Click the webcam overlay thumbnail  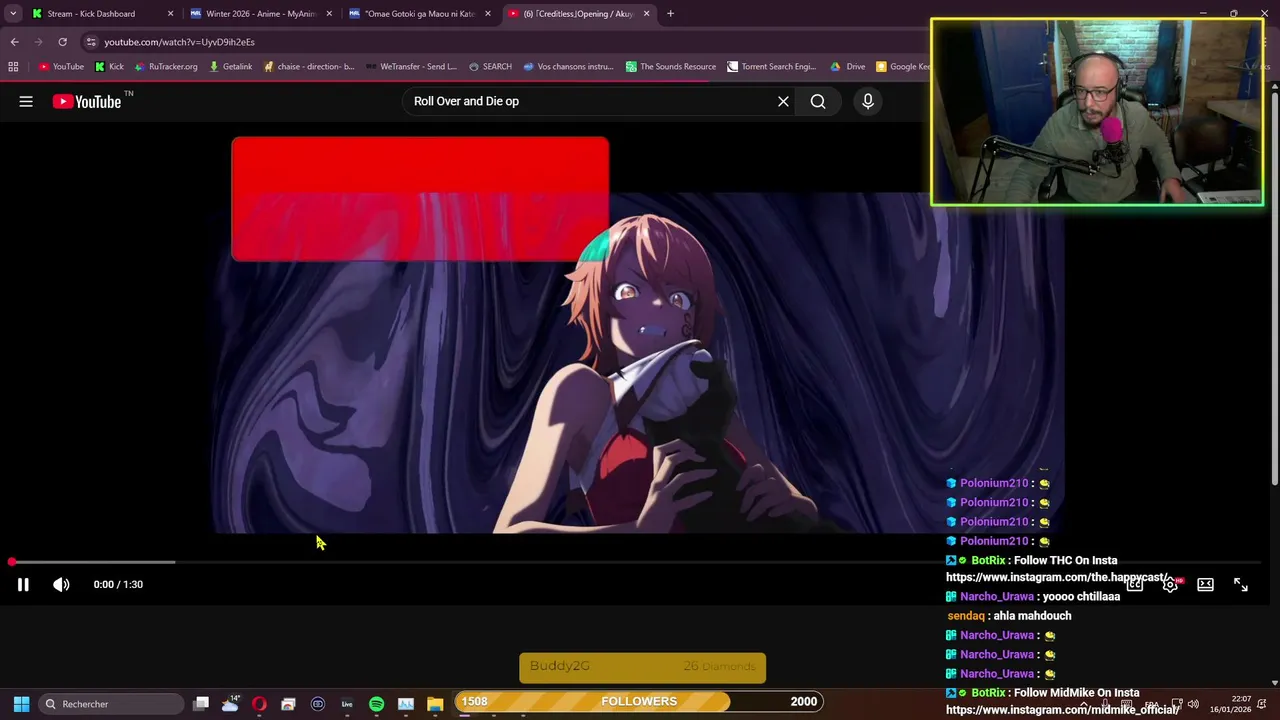point(1097,113)
